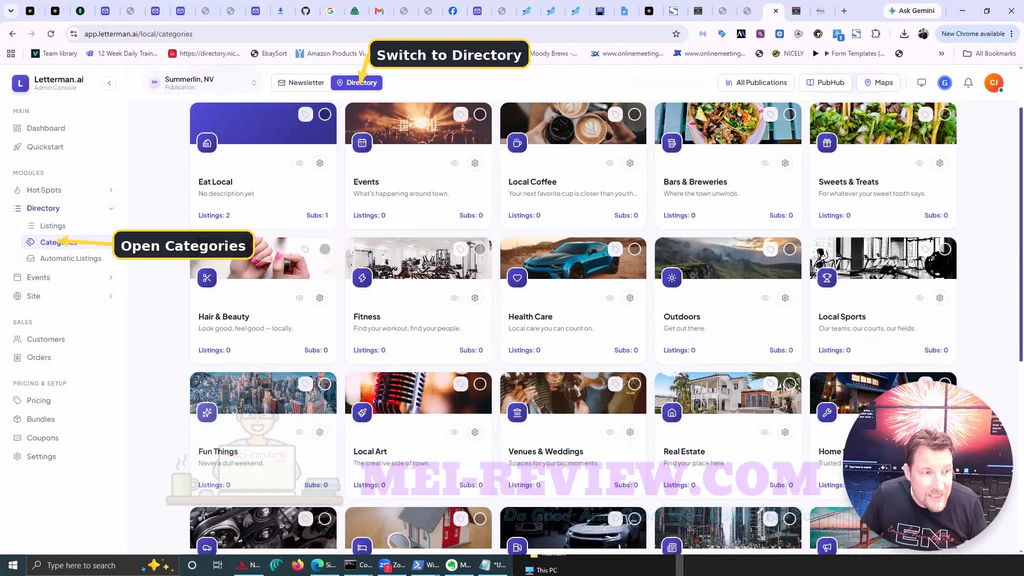Open settings gear on Events card
Screen dimensions: 1024x576
(475, 163)
